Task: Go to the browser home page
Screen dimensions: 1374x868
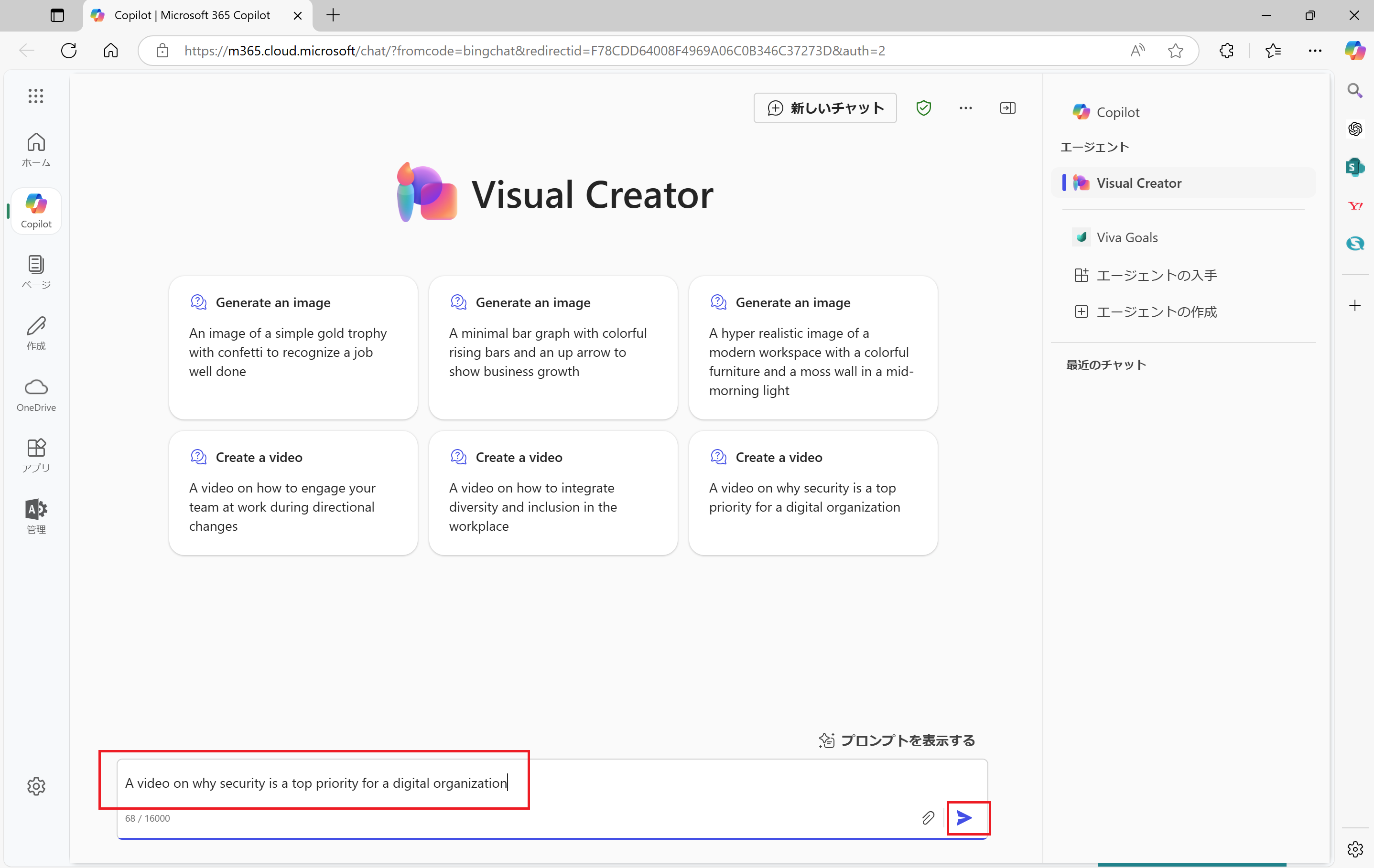Action: [111, 51]
